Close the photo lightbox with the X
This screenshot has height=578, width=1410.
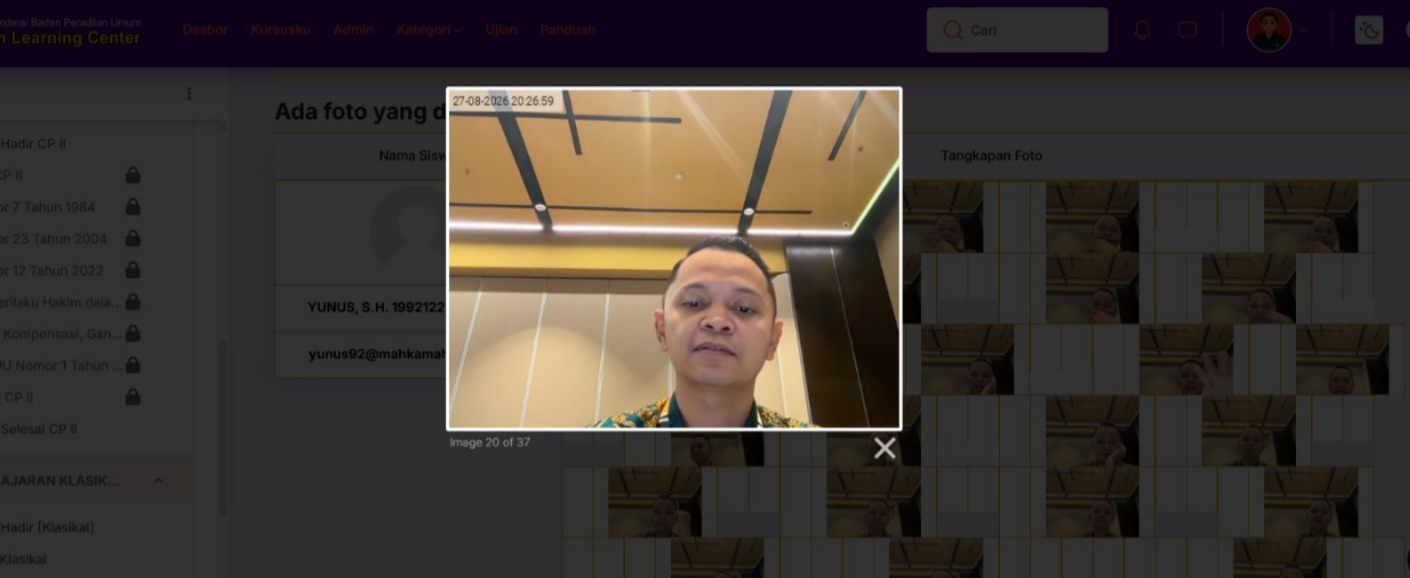coord(884,448)
